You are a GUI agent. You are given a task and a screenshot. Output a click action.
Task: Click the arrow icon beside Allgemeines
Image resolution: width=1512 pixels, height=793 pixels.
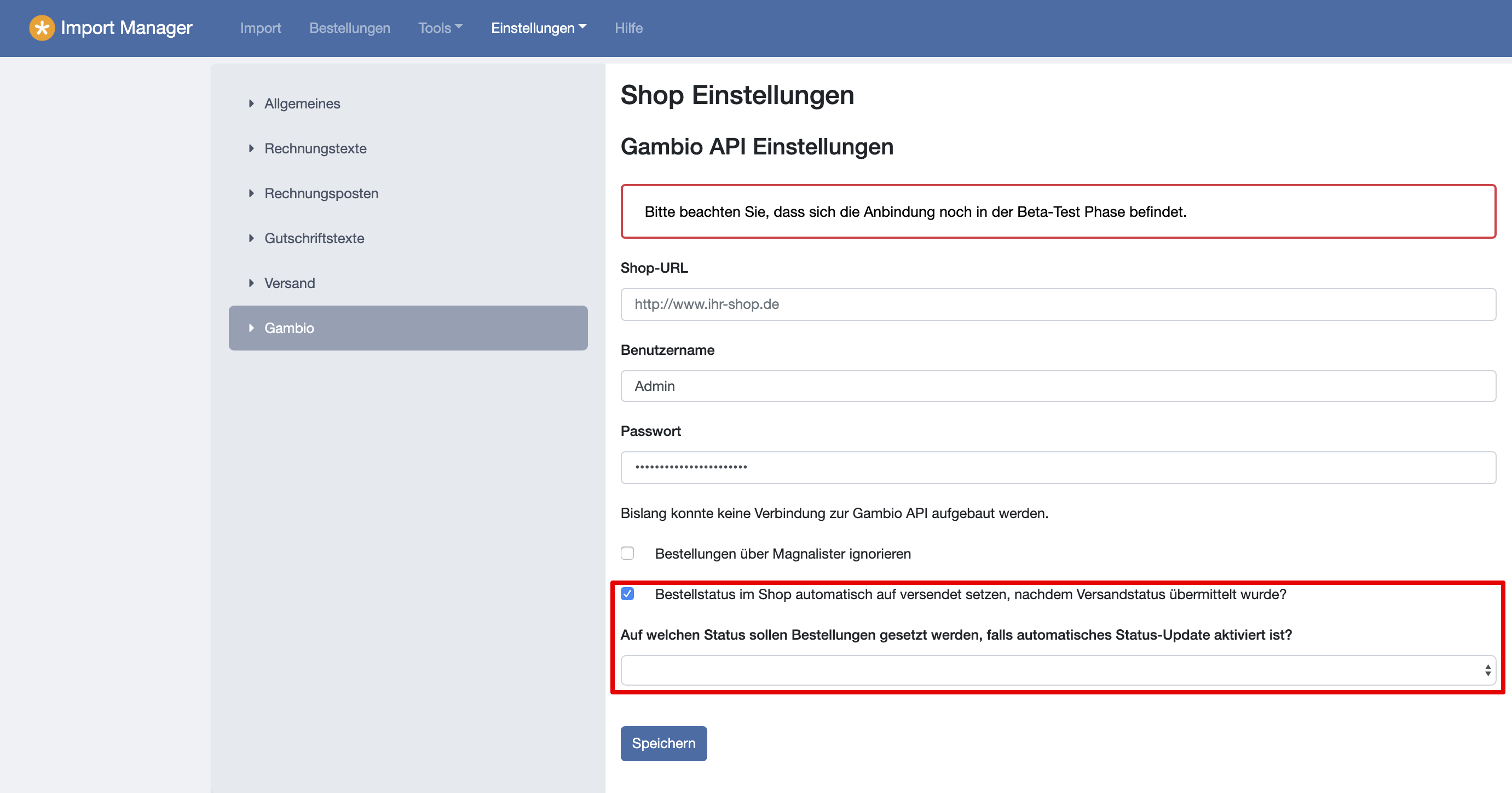251,104
